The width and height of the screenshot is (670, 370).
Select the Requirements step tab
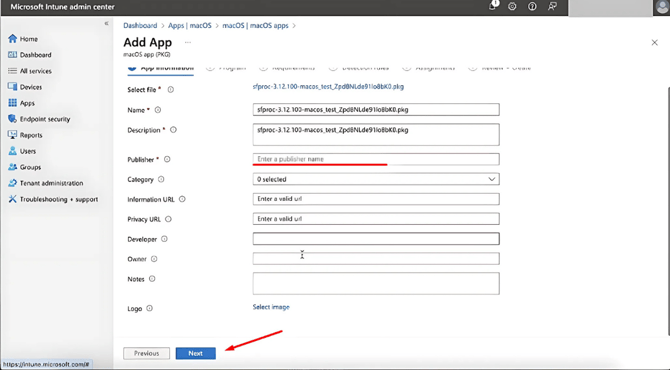[287, 68]
